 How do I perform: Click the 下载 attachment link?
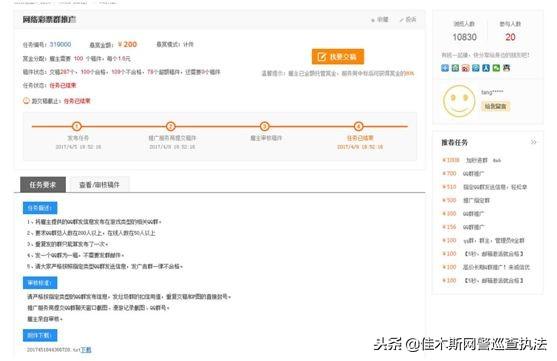(86, 350)
